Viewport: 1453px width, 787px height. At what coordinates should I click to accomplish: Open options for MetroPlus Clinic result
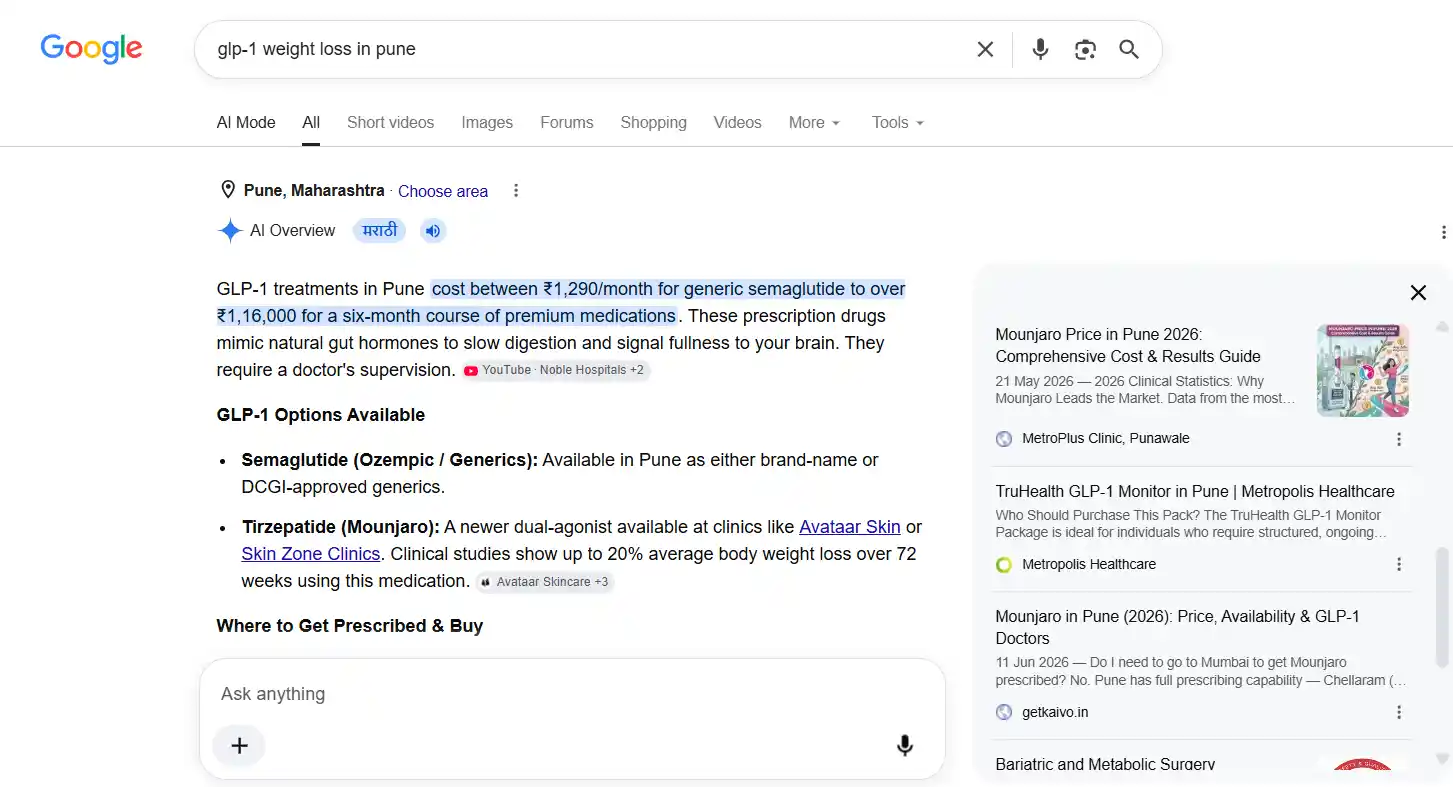[x=1399, y=439]
